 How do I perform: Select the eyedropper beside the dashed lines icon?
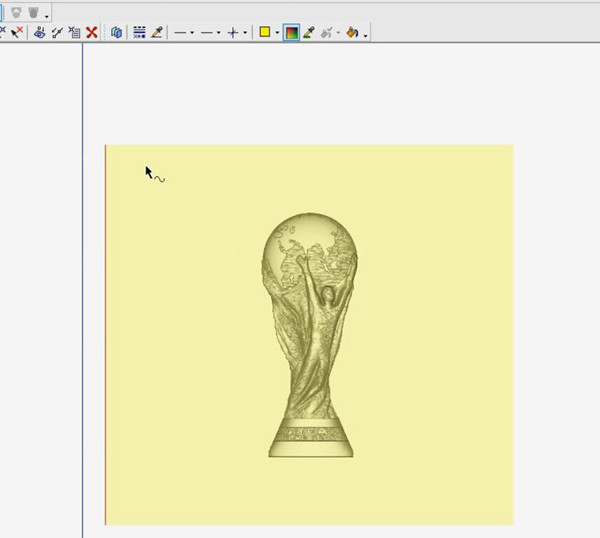157,32
